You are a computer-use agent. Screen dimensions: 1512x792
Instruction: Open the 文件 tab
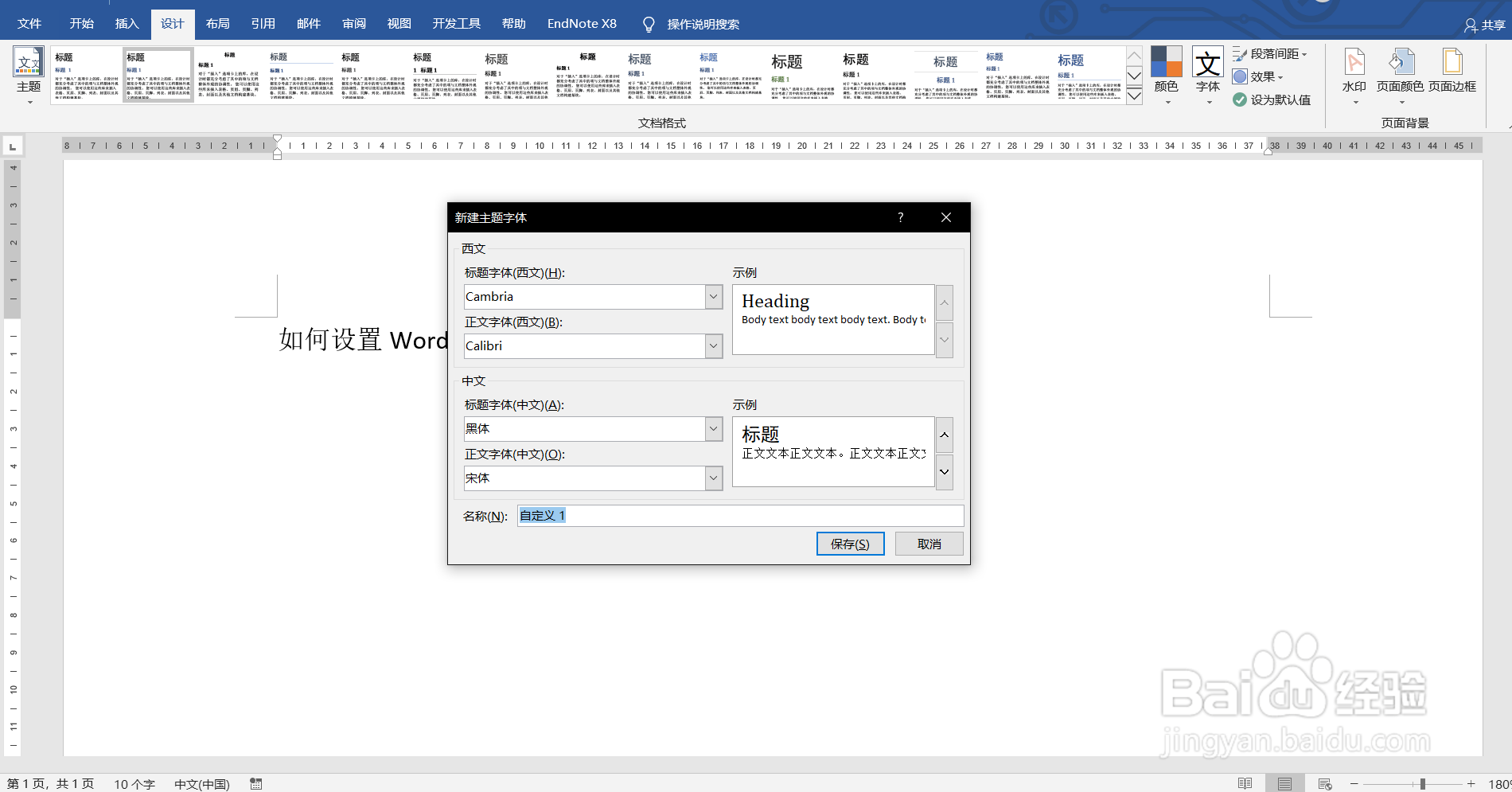click(x=29, y=24)
